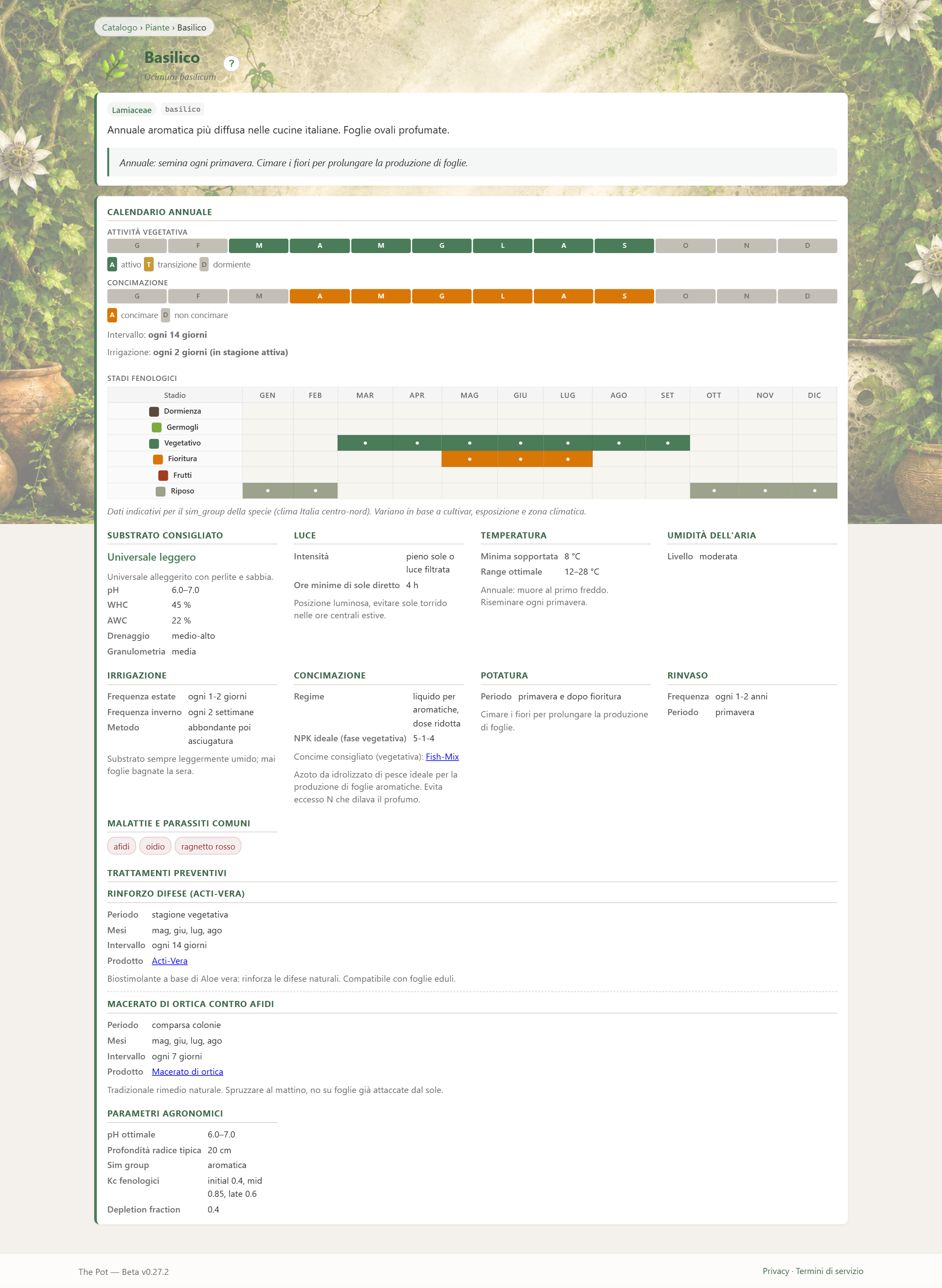The height and width of the screenshot is (1288, 942).
Task: Open Piante breadcrumb link
Action: 157,27
